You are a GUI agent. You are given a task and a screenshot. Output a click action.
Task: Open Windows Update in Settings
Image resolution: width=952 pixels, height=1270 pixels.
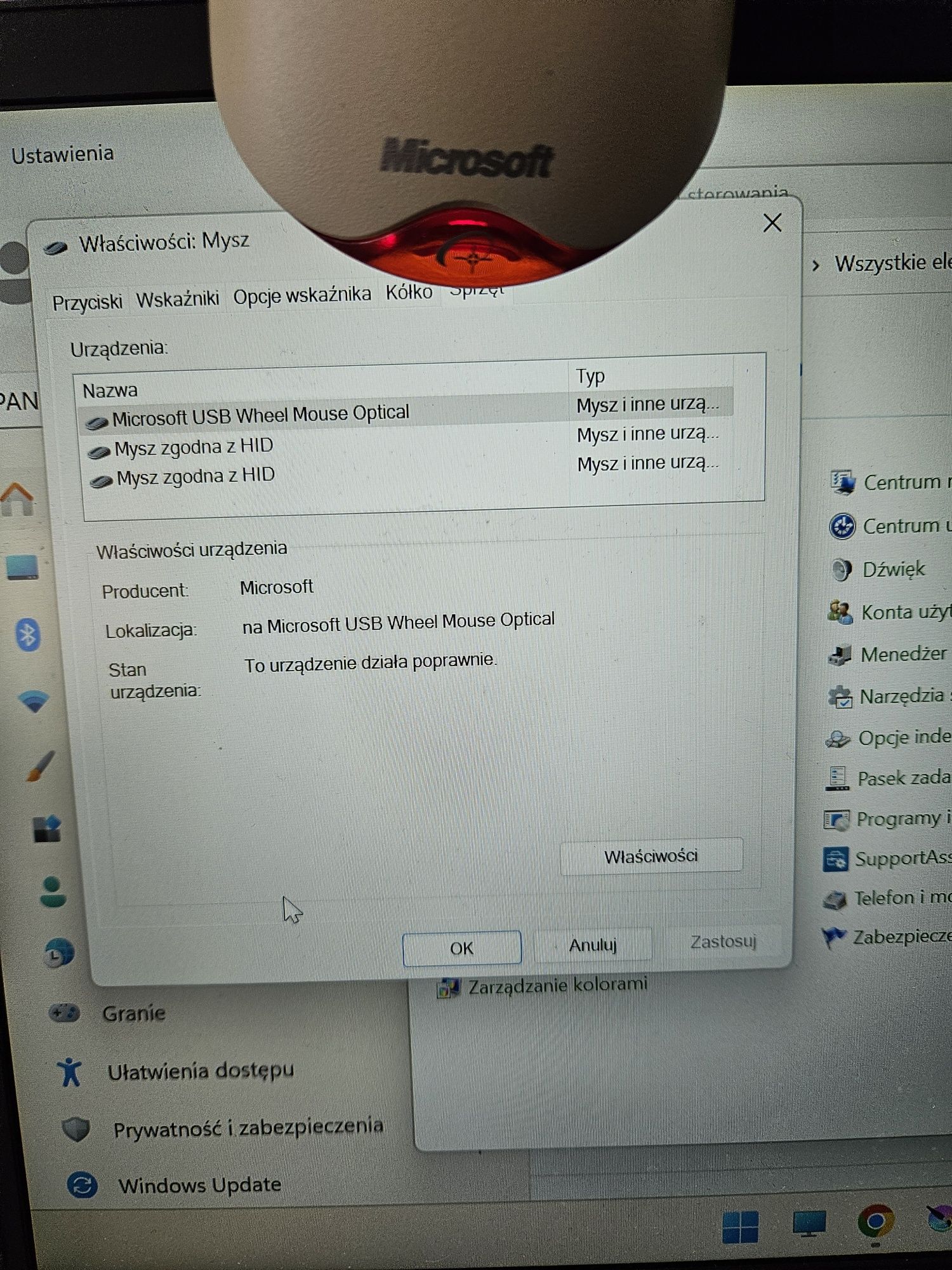[200, 1185]
